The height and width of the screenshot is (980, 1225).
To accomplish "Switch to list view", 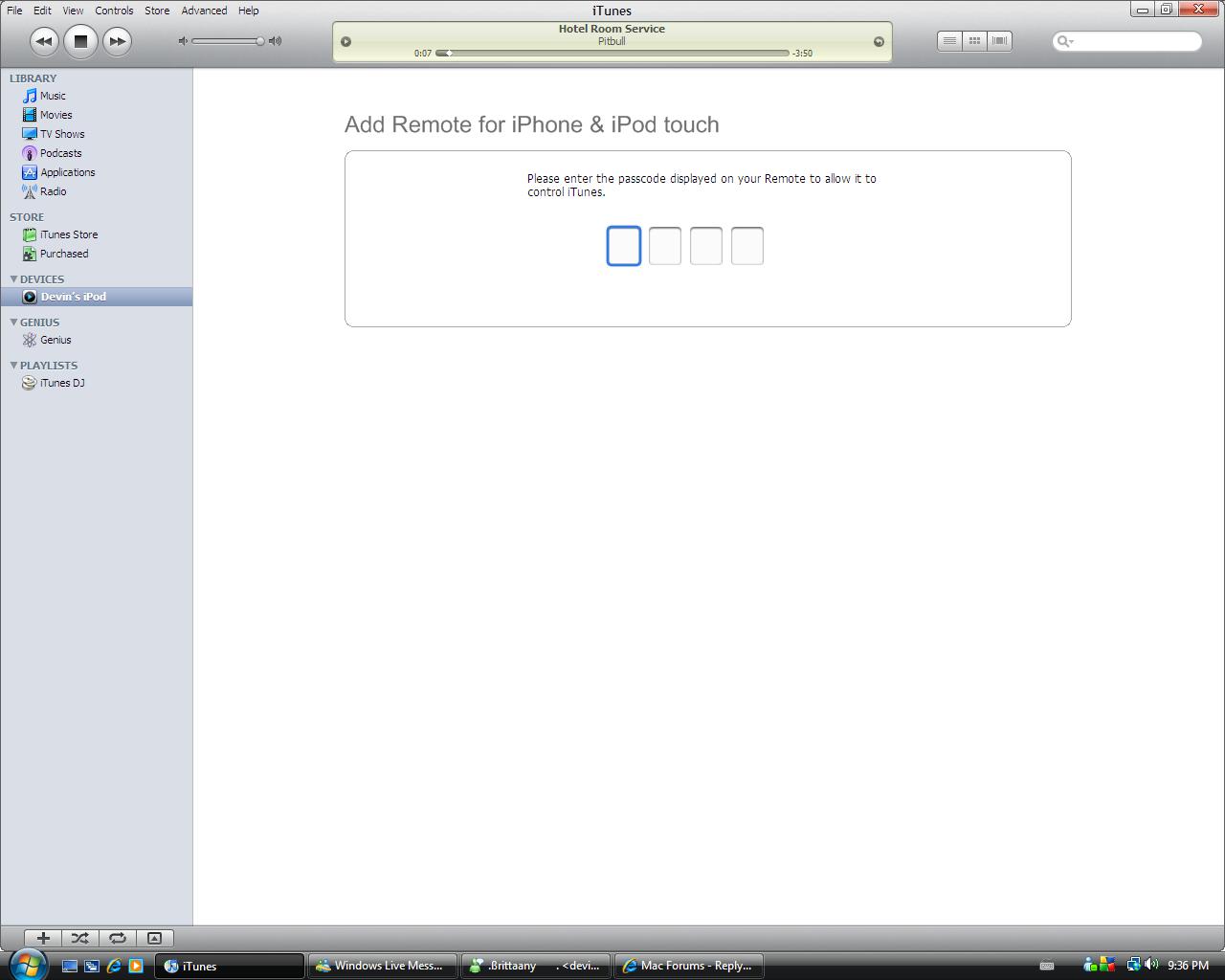I will (x=949, y=41).
